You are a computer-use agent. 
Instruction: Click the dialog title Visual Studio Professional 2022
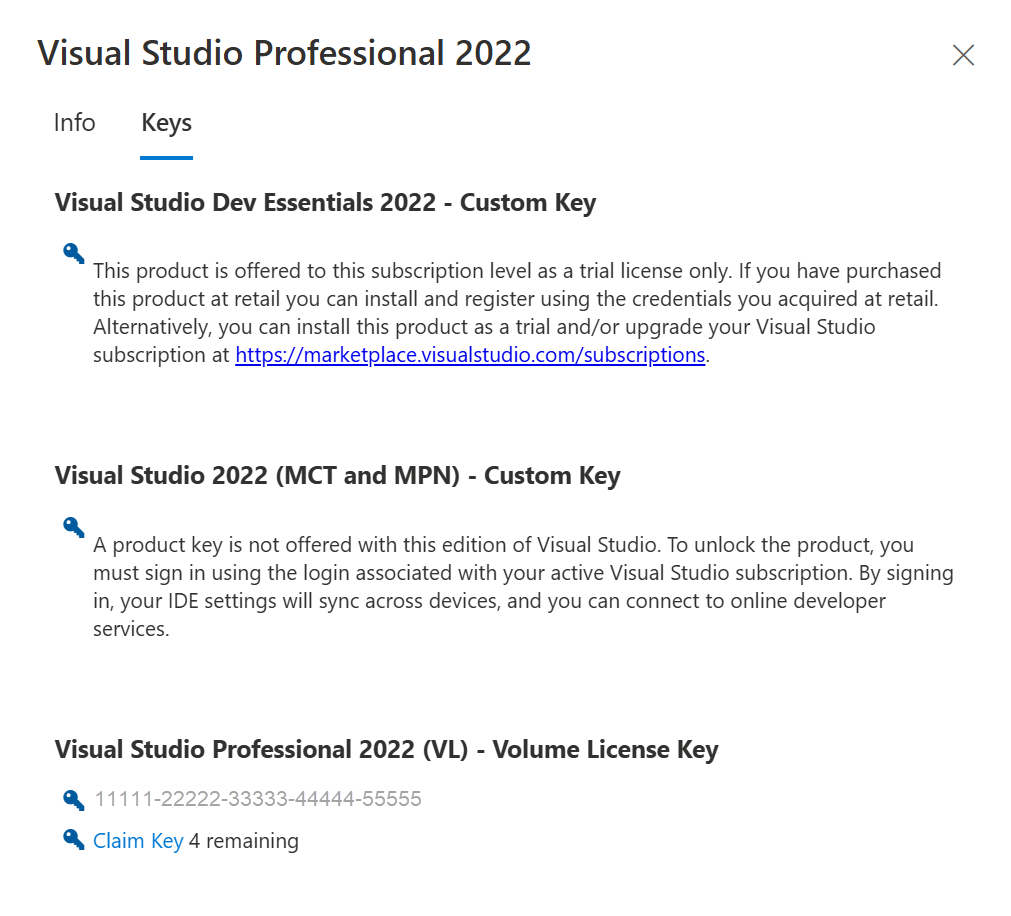[x=284, y=53]
